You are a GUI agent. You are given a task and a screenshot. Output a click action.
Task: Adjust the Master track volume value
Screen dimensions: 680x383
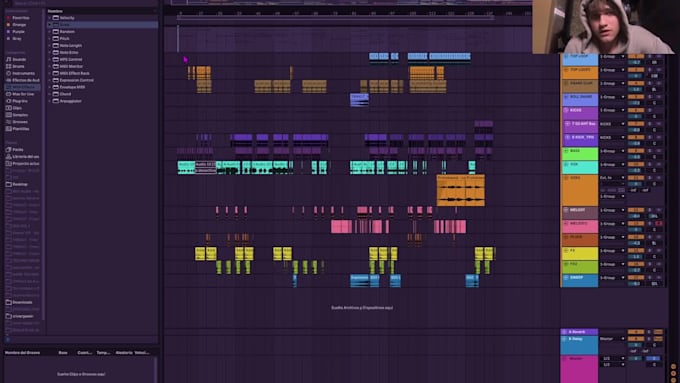coord(636,358)
